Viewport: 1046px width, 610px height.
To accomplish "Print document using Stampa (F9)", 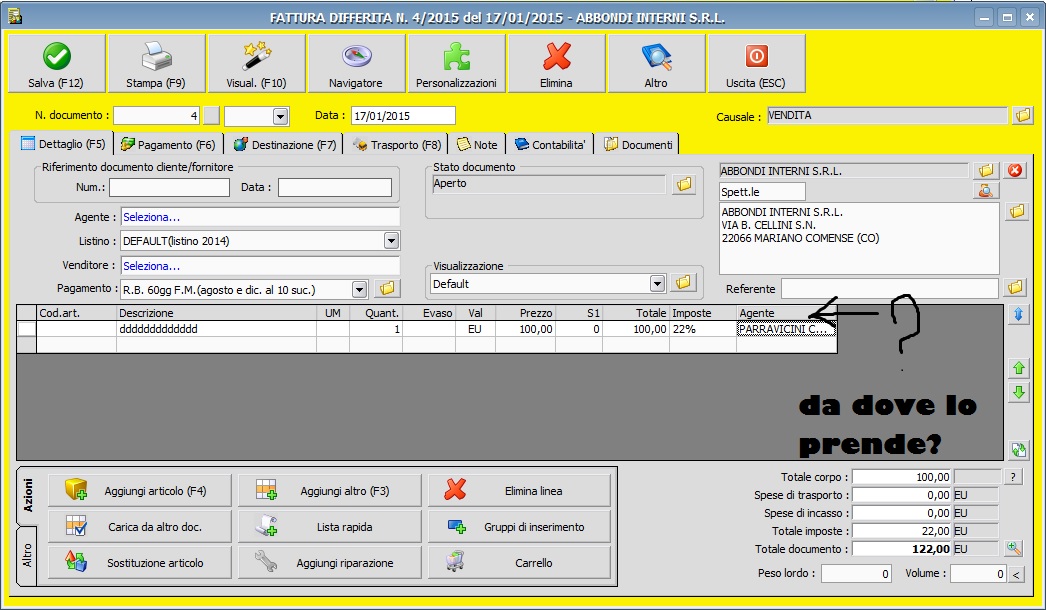I will [156, 63].
